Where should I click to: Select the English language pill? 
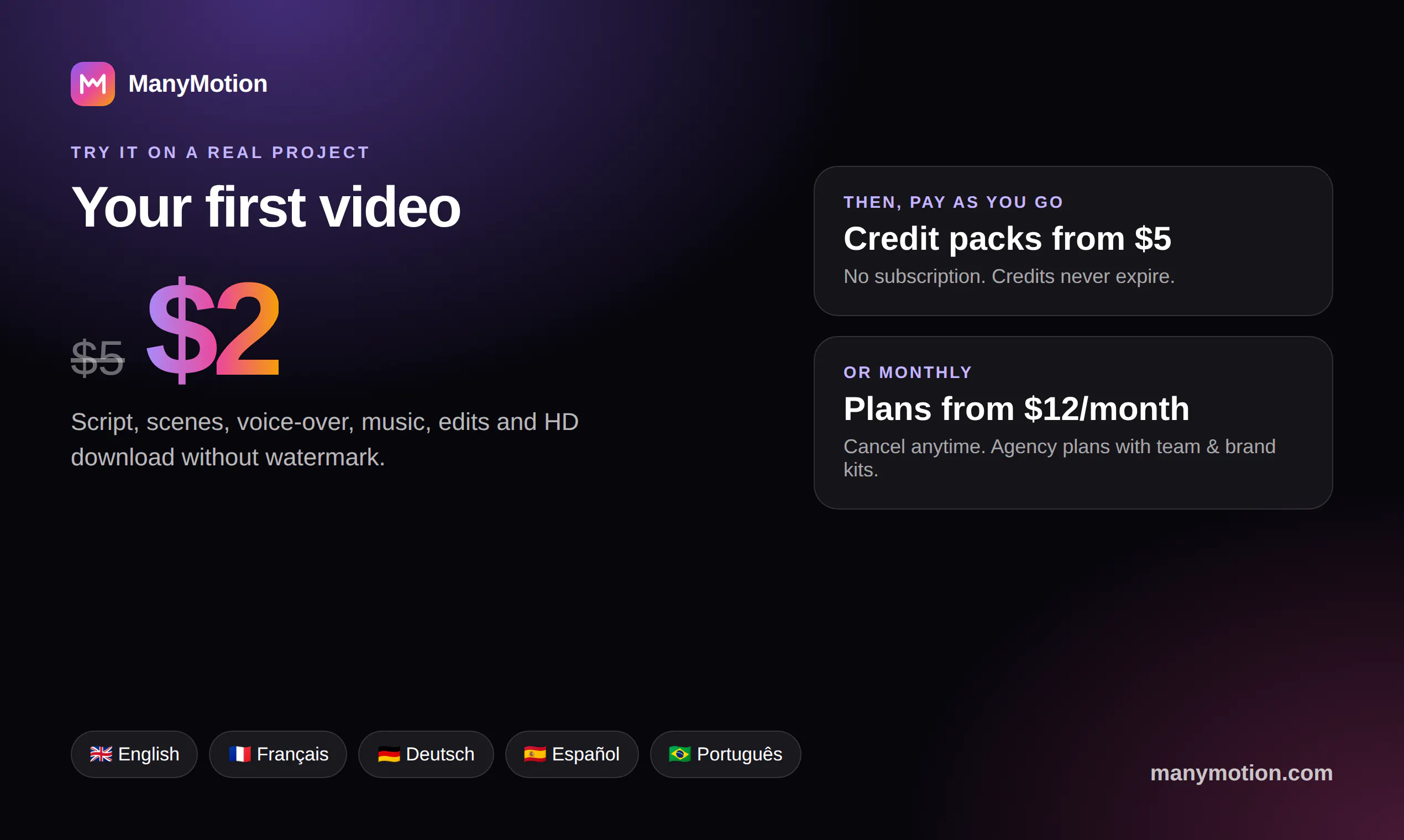coord(134,754)
